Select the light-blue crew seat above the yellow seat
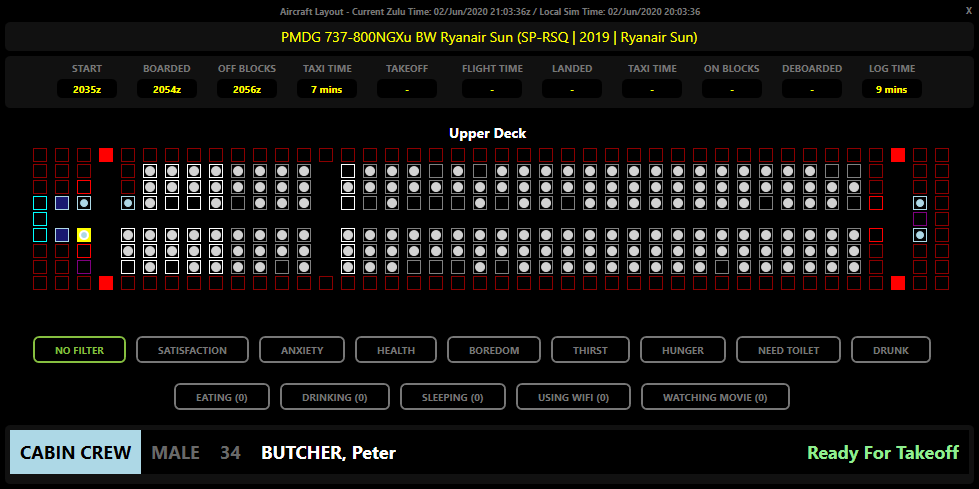This screenshot has width=979, height=489. click(x=84, y=203)
